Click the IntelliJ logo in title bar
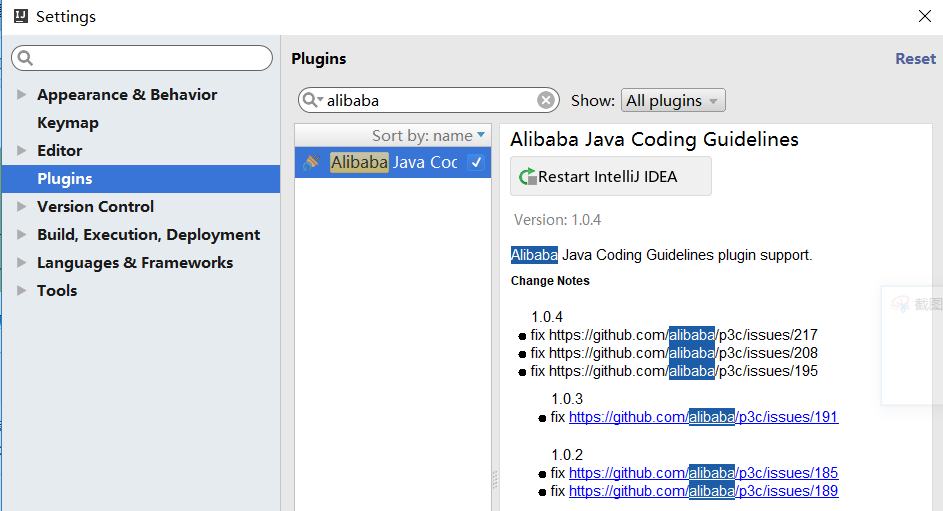943x511 pixels. tap(20, 16)
